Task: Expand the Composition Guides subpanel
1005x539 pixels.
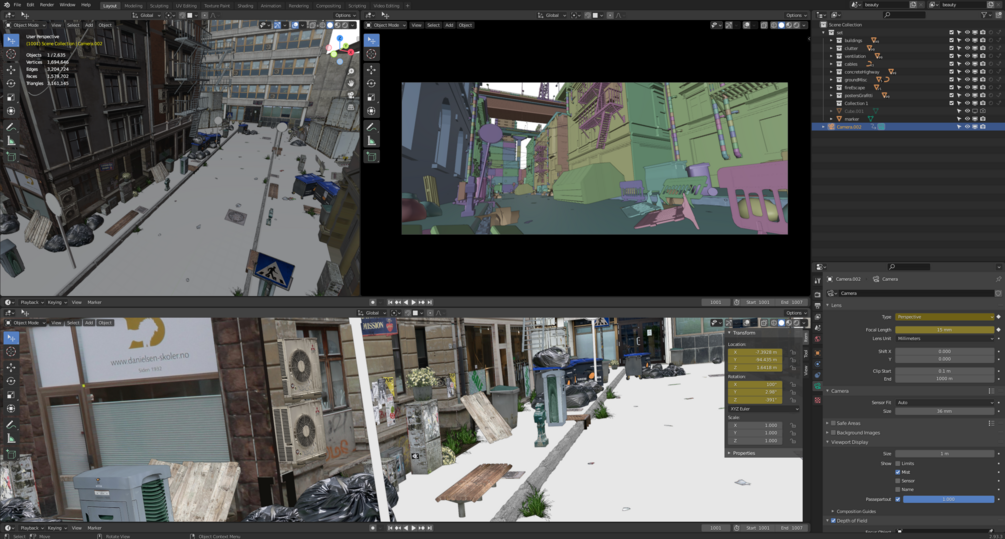Action: [833, 511]
